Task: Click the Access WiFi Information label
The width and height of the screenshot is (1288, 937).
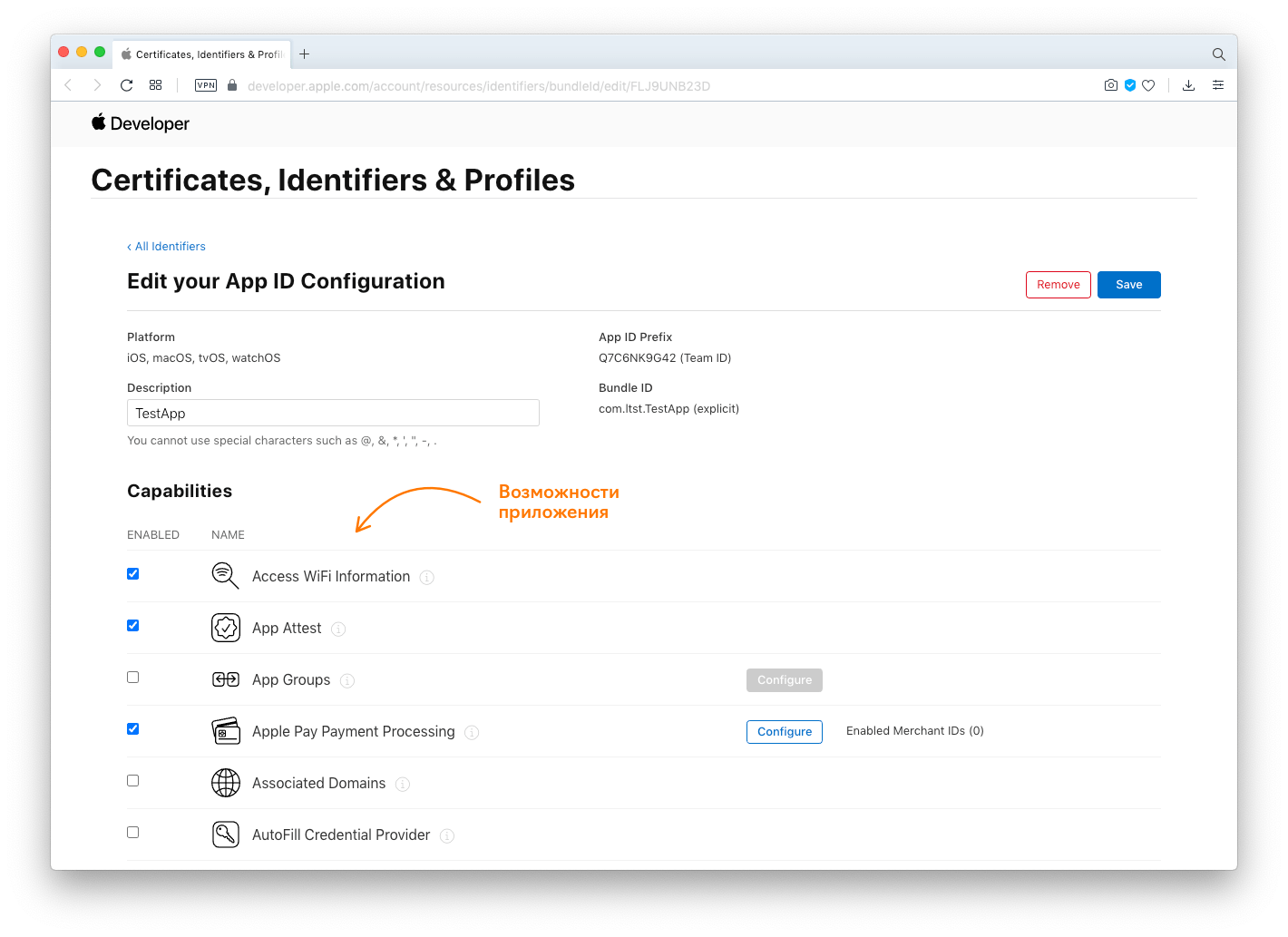Action: point(331,577)
